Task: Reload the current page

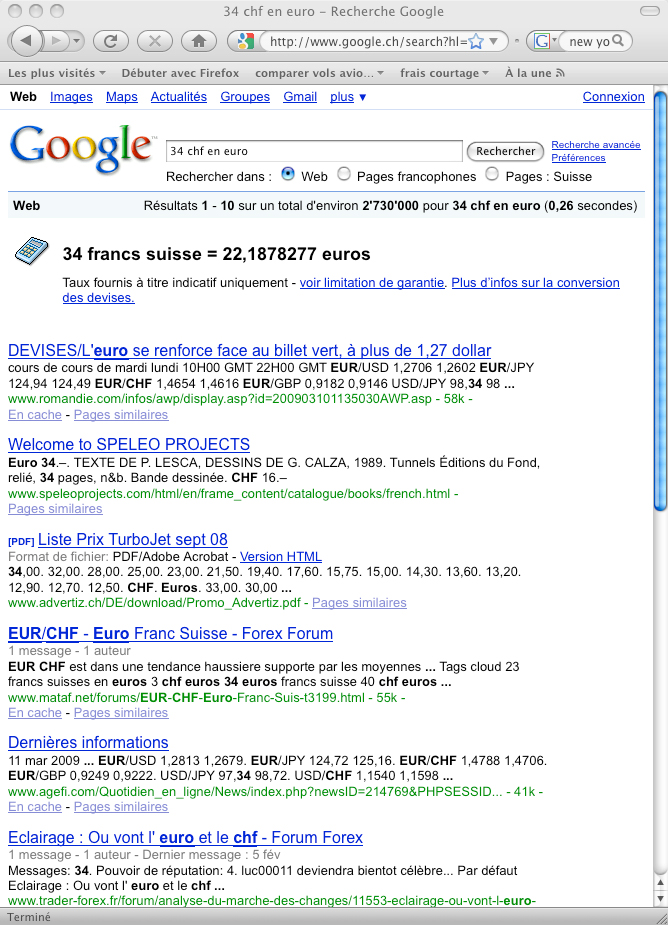Action: [111, 41]
